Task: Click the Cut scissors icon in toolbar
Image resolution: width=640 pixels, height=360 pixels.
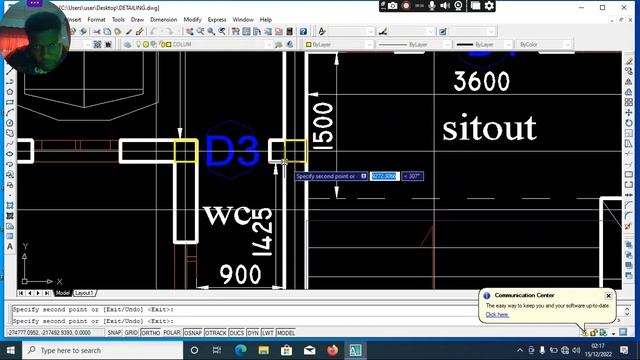Action: [x=97, y=31]
